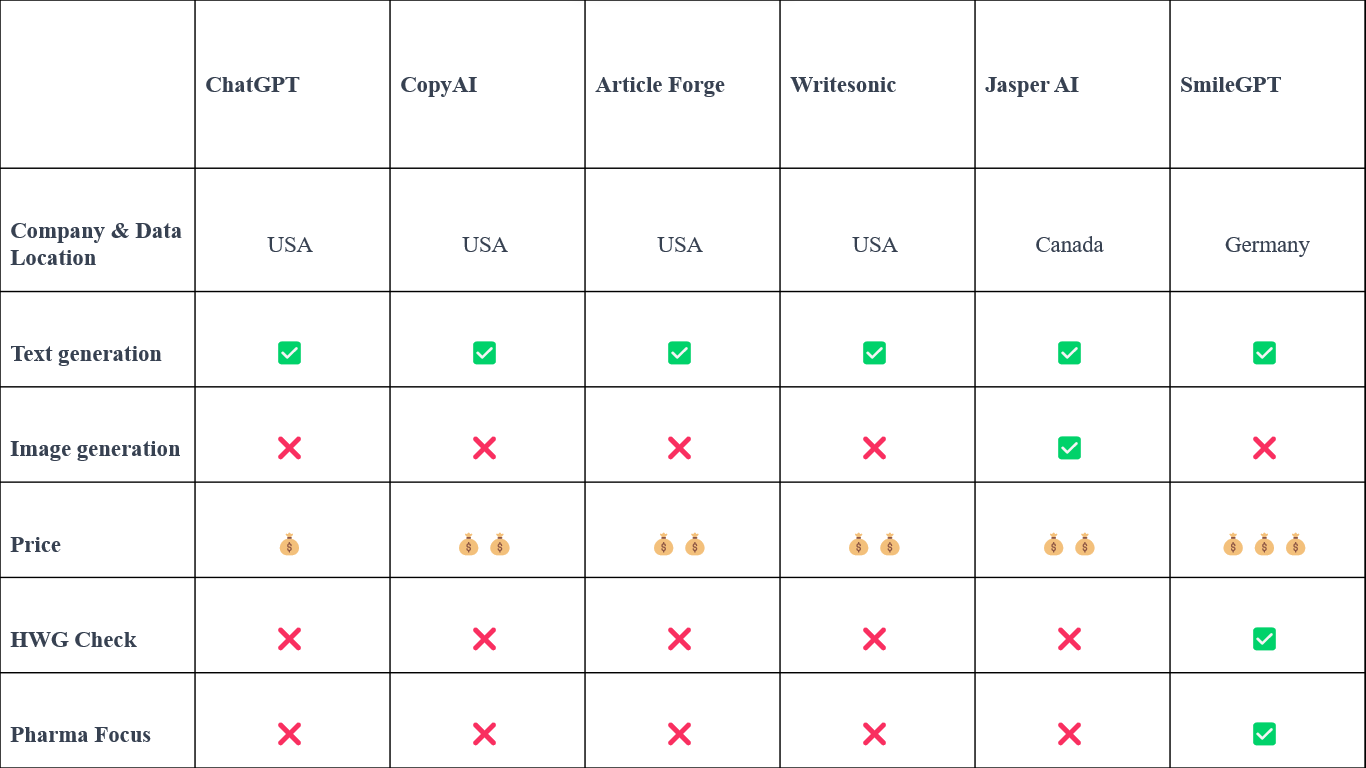Viewport: 1366px width, 768px height.
Task: Click the Pharma Focus row label
Action: click(x=80, y=735)
